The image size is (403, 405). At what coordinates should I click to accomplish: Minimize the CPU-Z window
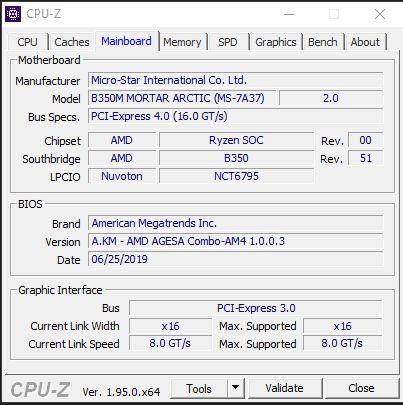(x=289, y=14)
